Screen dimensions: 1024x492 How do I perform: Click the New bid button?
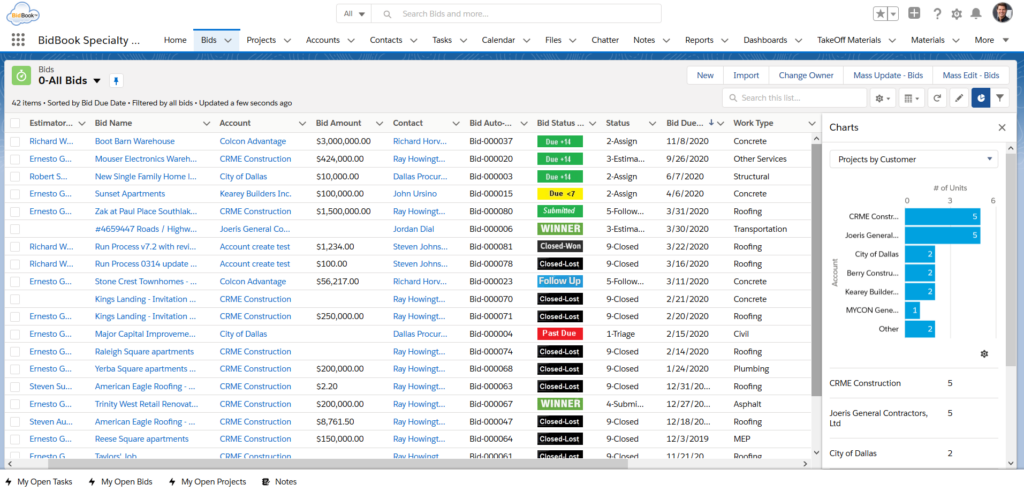(705, 75)
